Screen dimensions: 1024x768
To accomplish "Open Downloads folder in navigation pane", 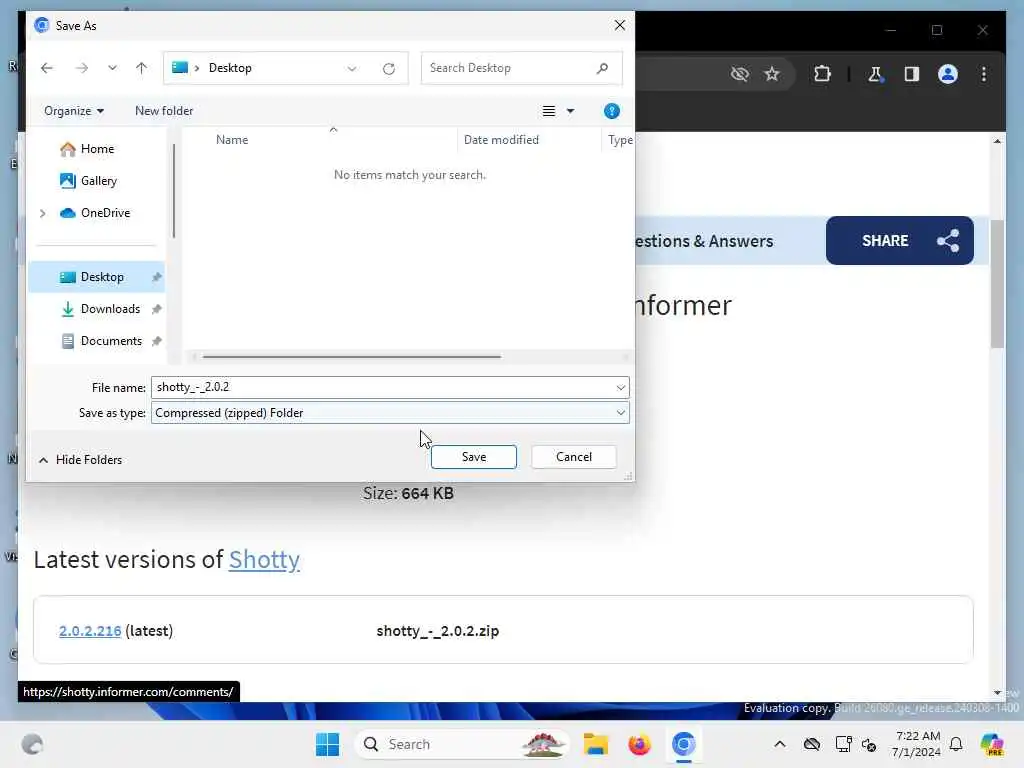I will pyautogui.click(x=109, y=309).
